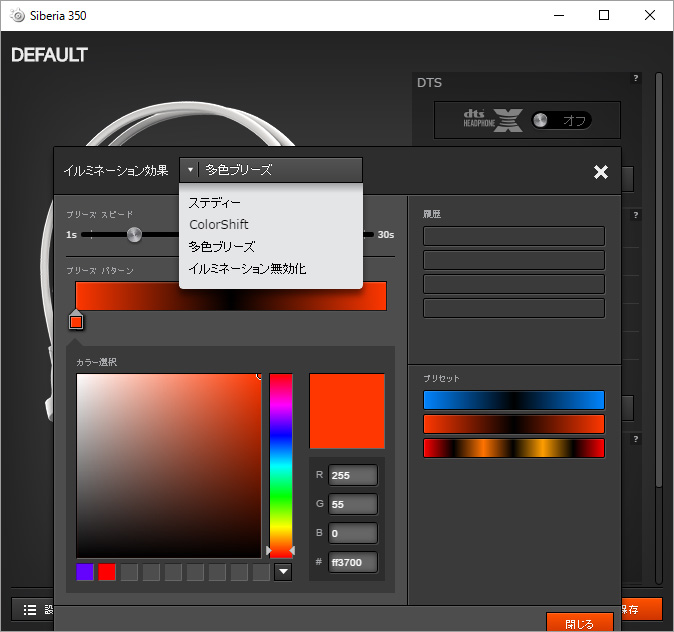Click the breathe pattern gradient bar
The width and height of the screenshot is (674, 632).
tap(231, 296)
